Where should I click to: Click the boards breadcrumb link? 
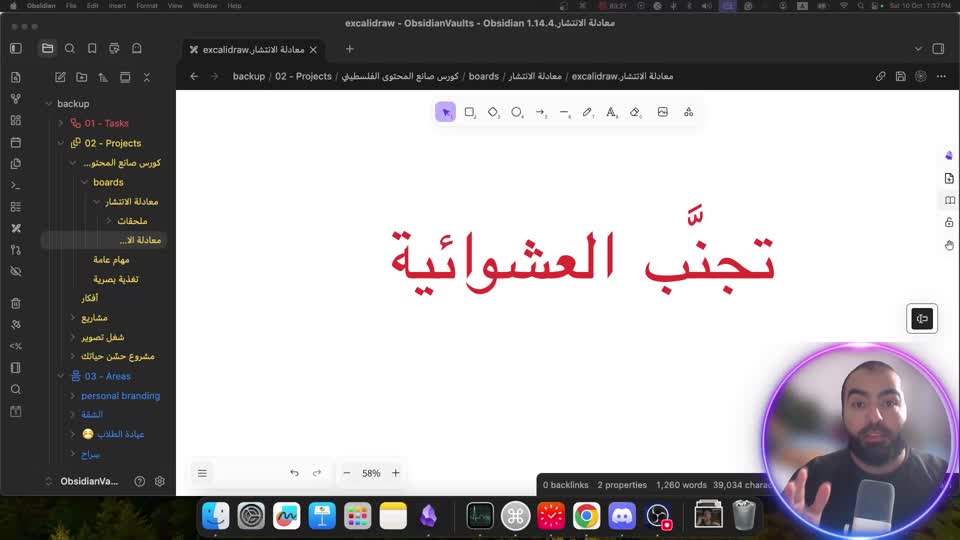pos(484,77)
